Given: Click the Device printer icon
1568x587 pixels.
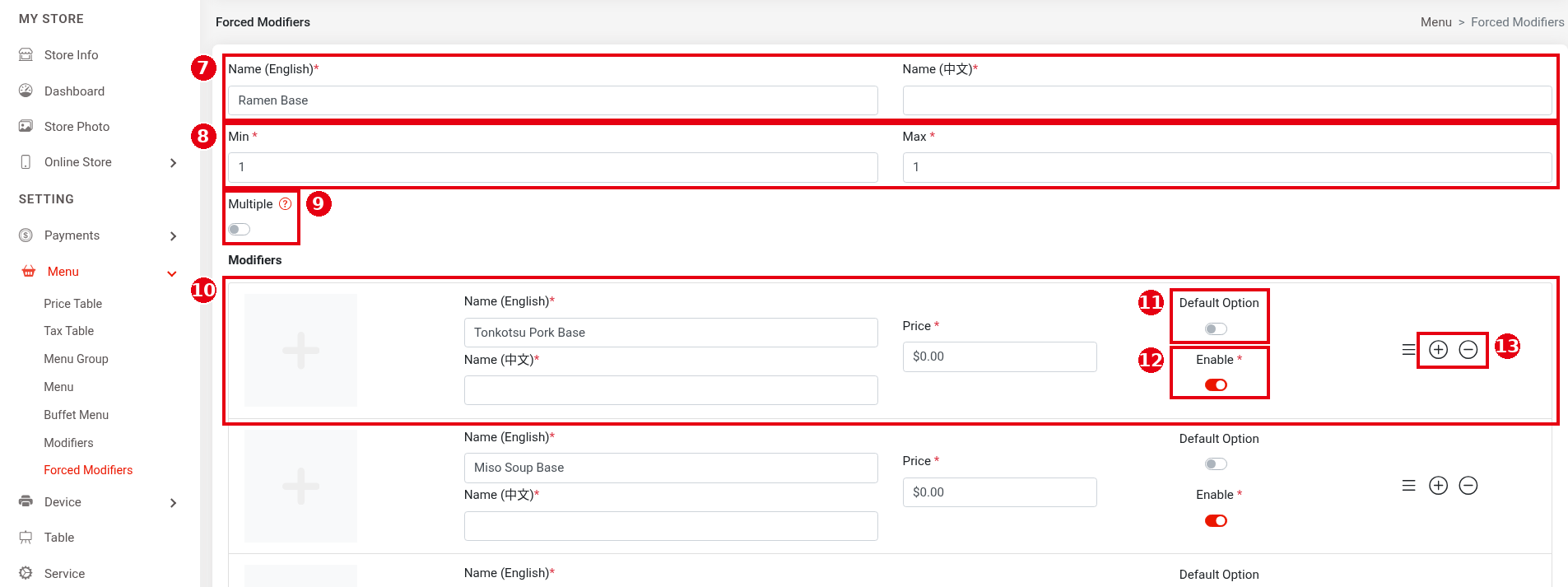Looking at the screenshot, I should pos(26,501).
